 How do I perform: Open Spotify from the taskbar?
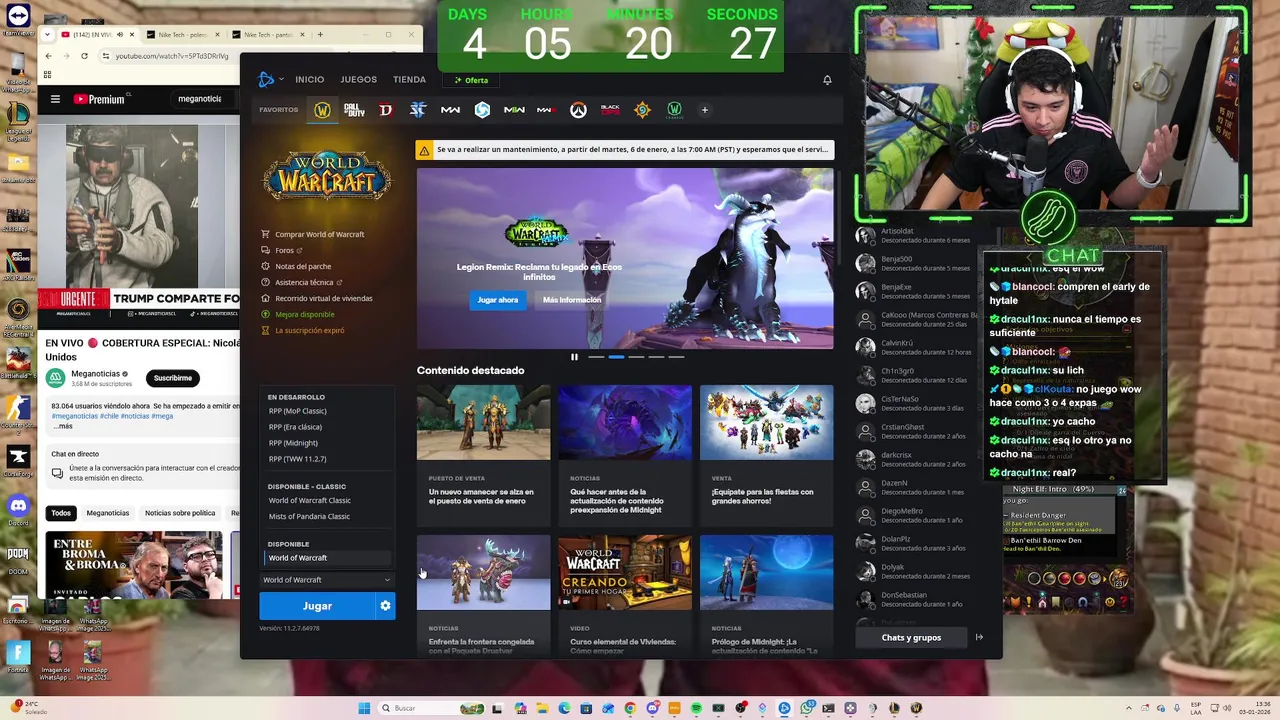coord(696,708)
